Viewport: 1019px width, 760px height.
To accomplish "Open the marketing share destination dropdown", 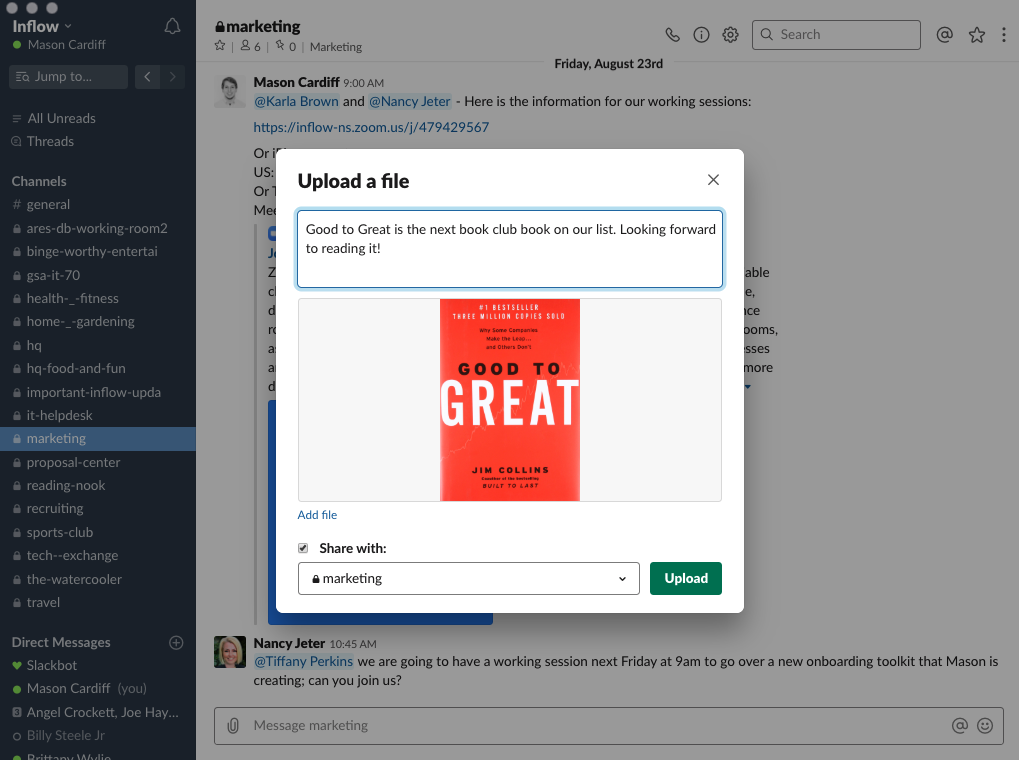I will point(469,579).
